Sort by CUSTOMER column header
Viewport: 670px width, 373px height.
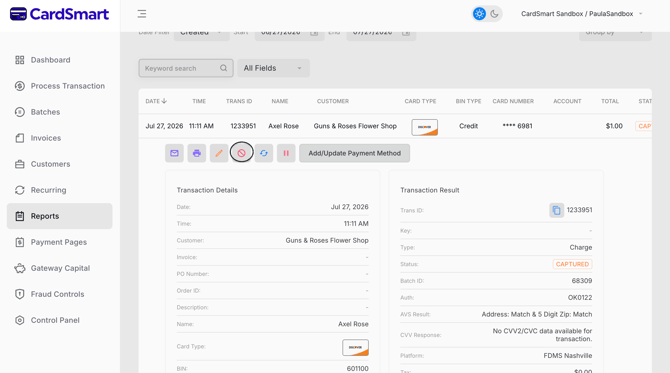333,101
